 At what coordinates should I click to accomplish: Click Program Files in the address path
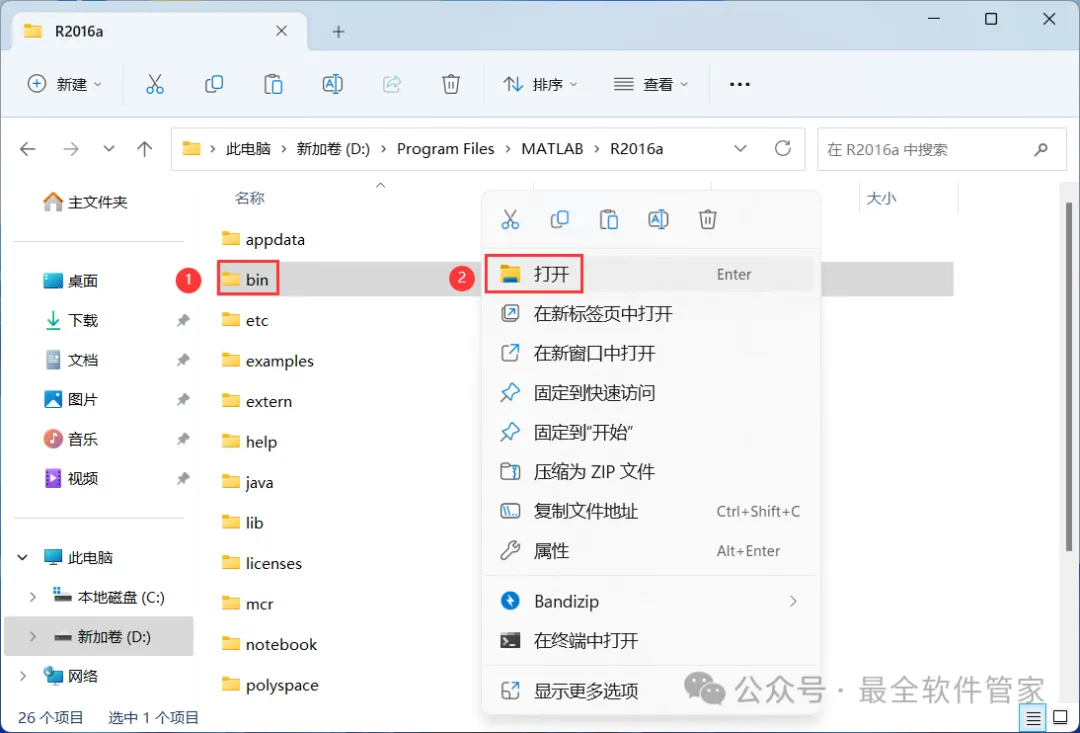pos(446,149)
